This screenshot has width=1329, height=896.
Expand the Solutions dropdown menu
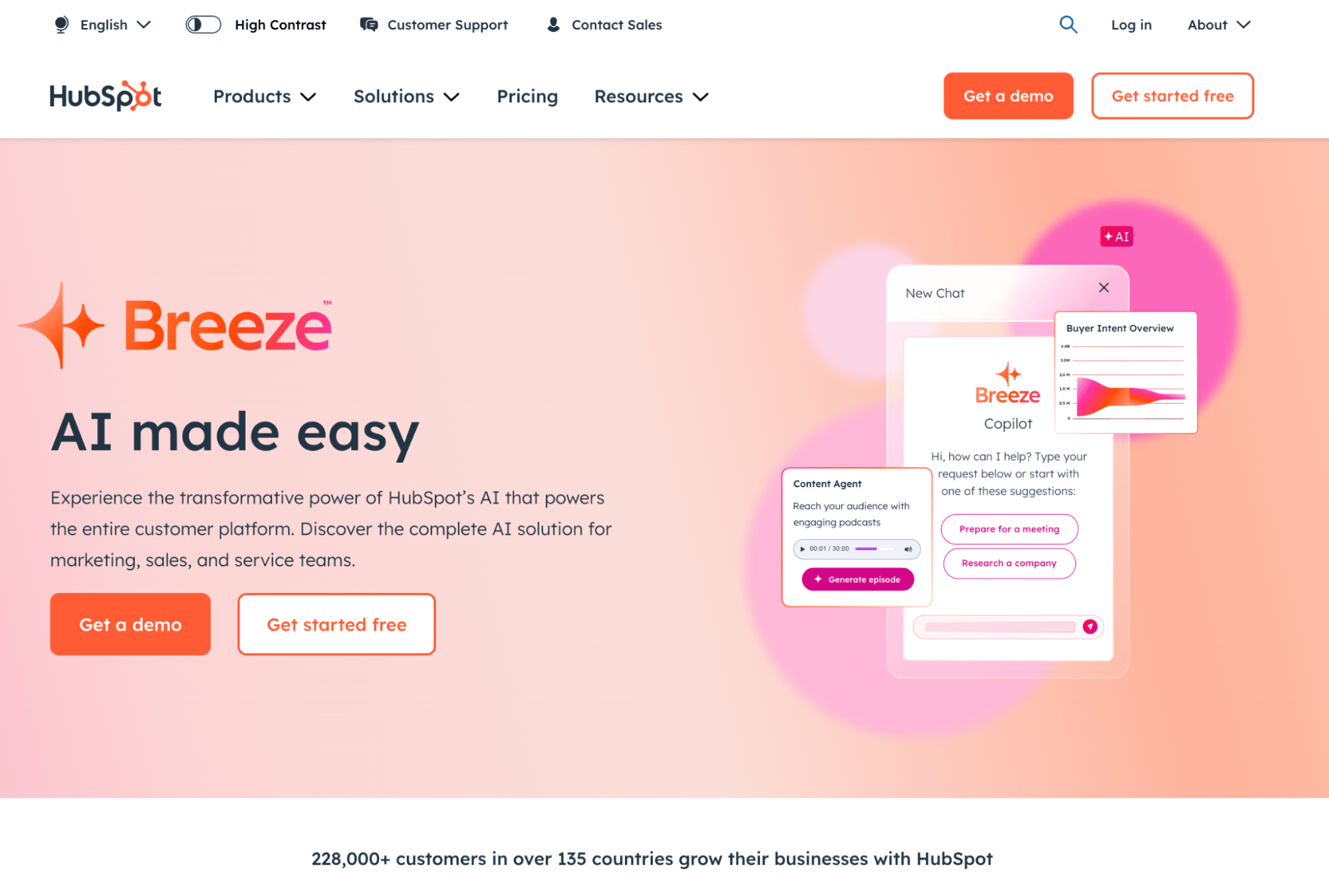tap(405, 96)
